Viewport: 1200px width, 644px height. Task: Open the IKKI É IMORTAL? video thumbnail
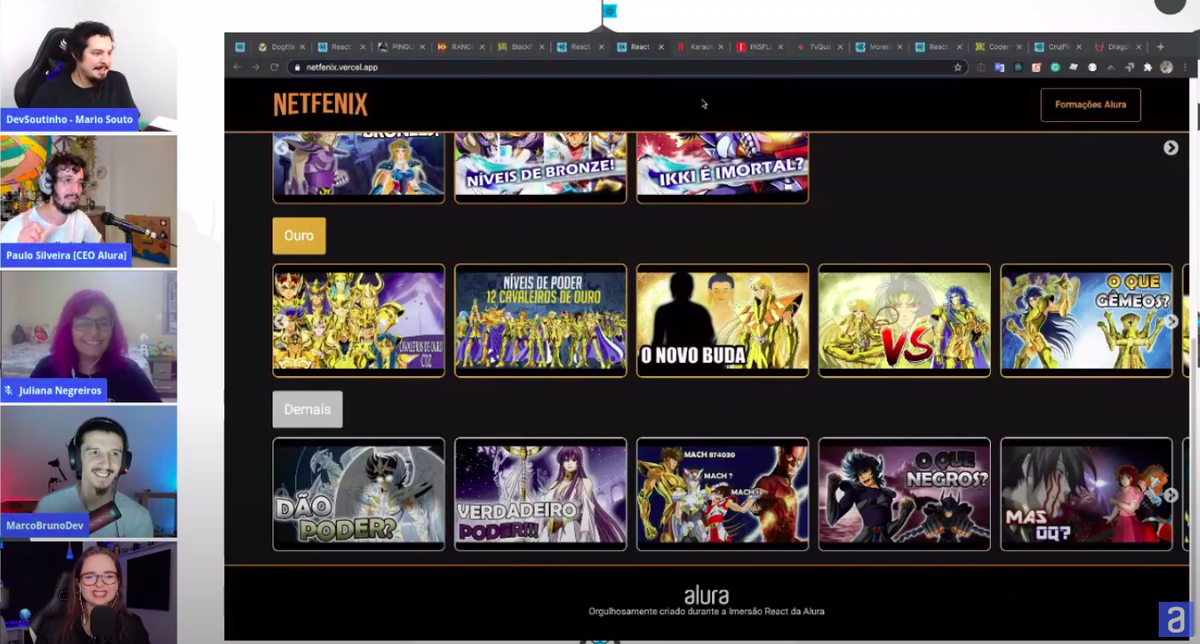(x=723, y=167)
